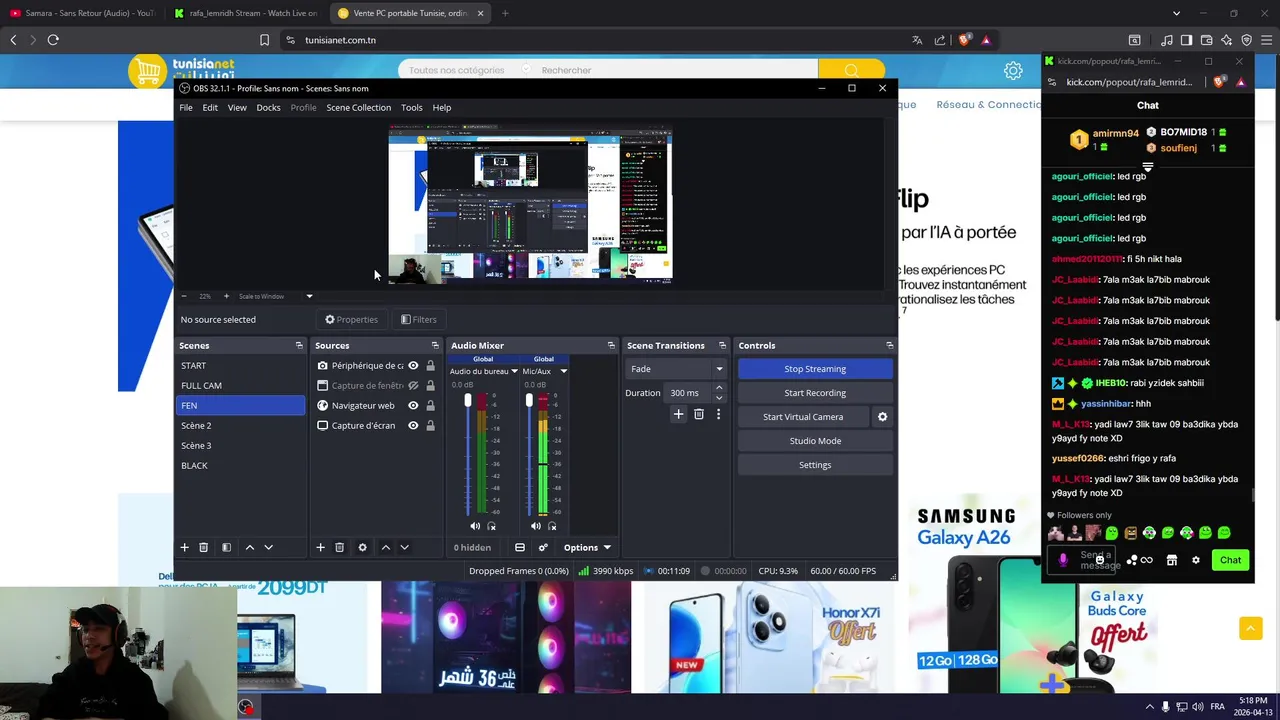Click Studio Mode button
Screen dimensions: 1280x720
tap(815, 441)
